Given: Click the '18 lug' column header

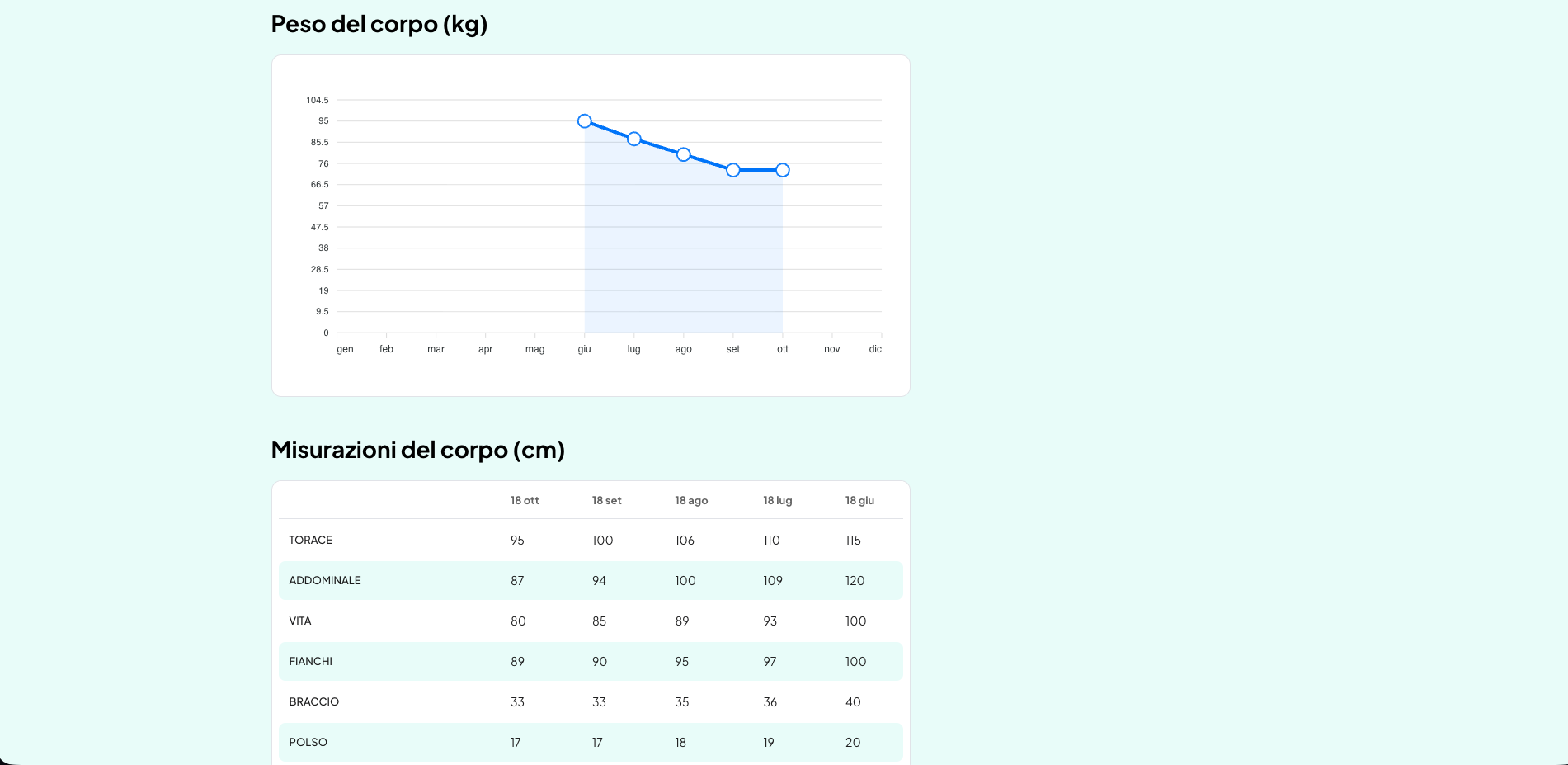Looking at the screenshot, I should [x=777, y=501].
